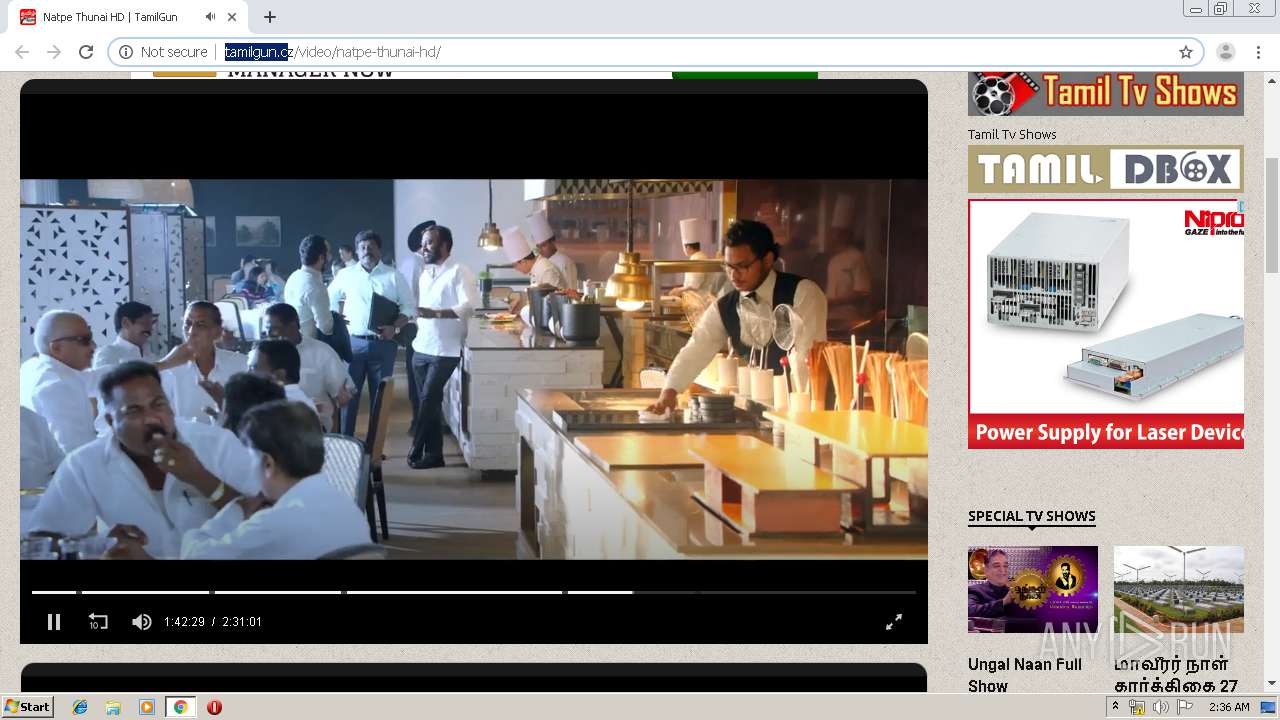Mute the Natpe Thunai HD tab audio

click(210, 17)
